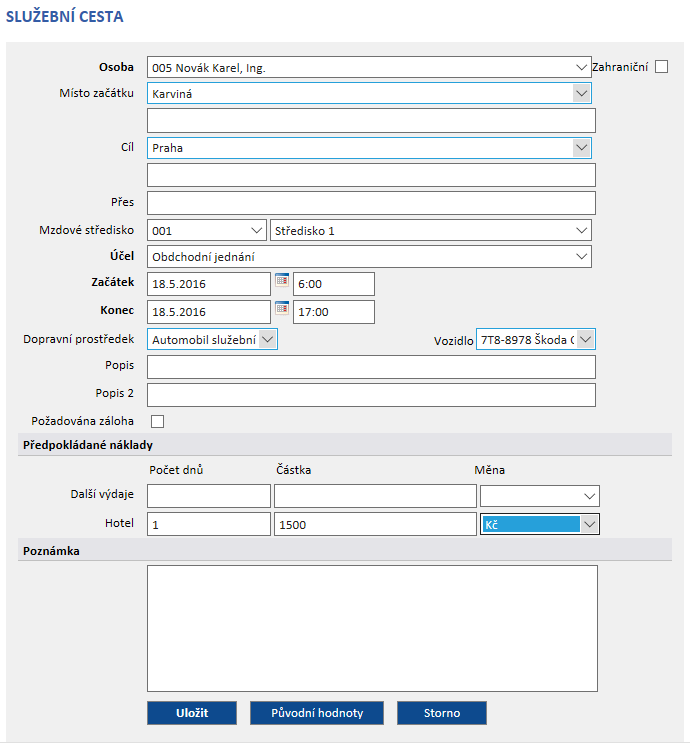Click into the Popis input field
Viewport: 690px width, 749px height.
(x=371, y=367)
